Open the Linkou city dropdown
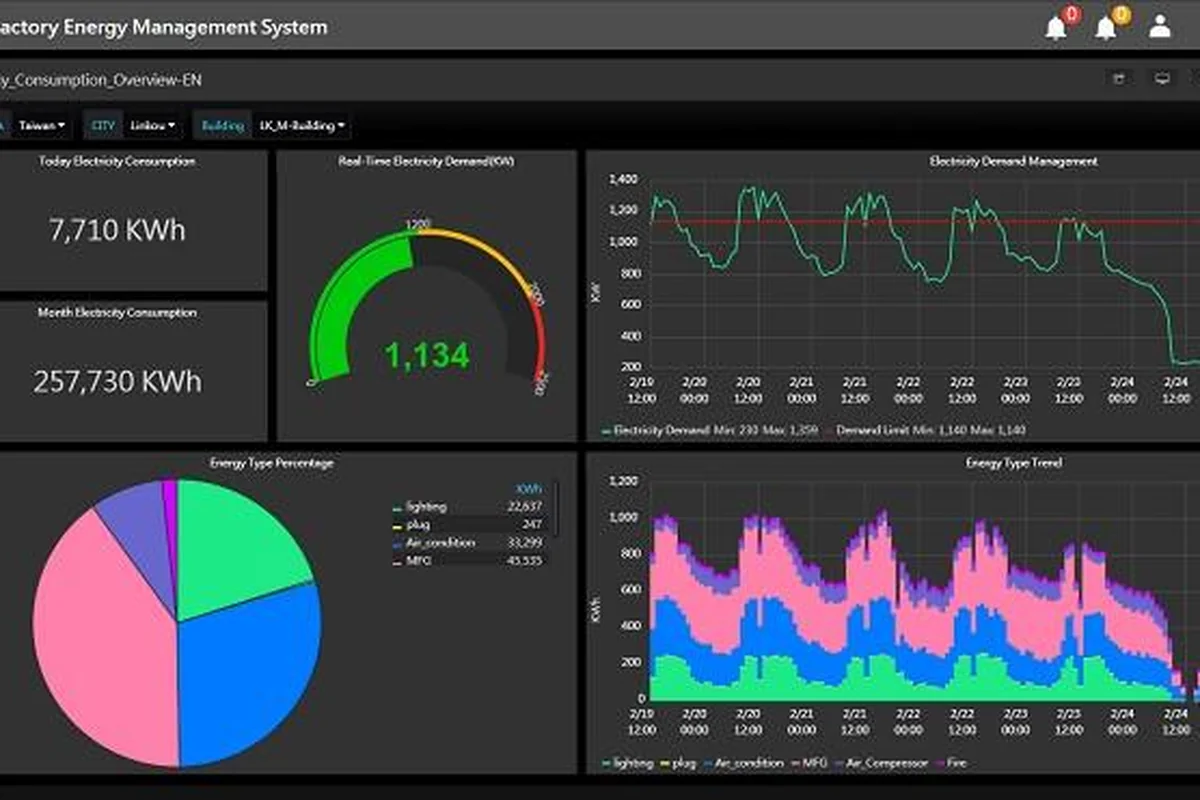The width and height of the screenshot is (1200, 800). pos(154,126)
